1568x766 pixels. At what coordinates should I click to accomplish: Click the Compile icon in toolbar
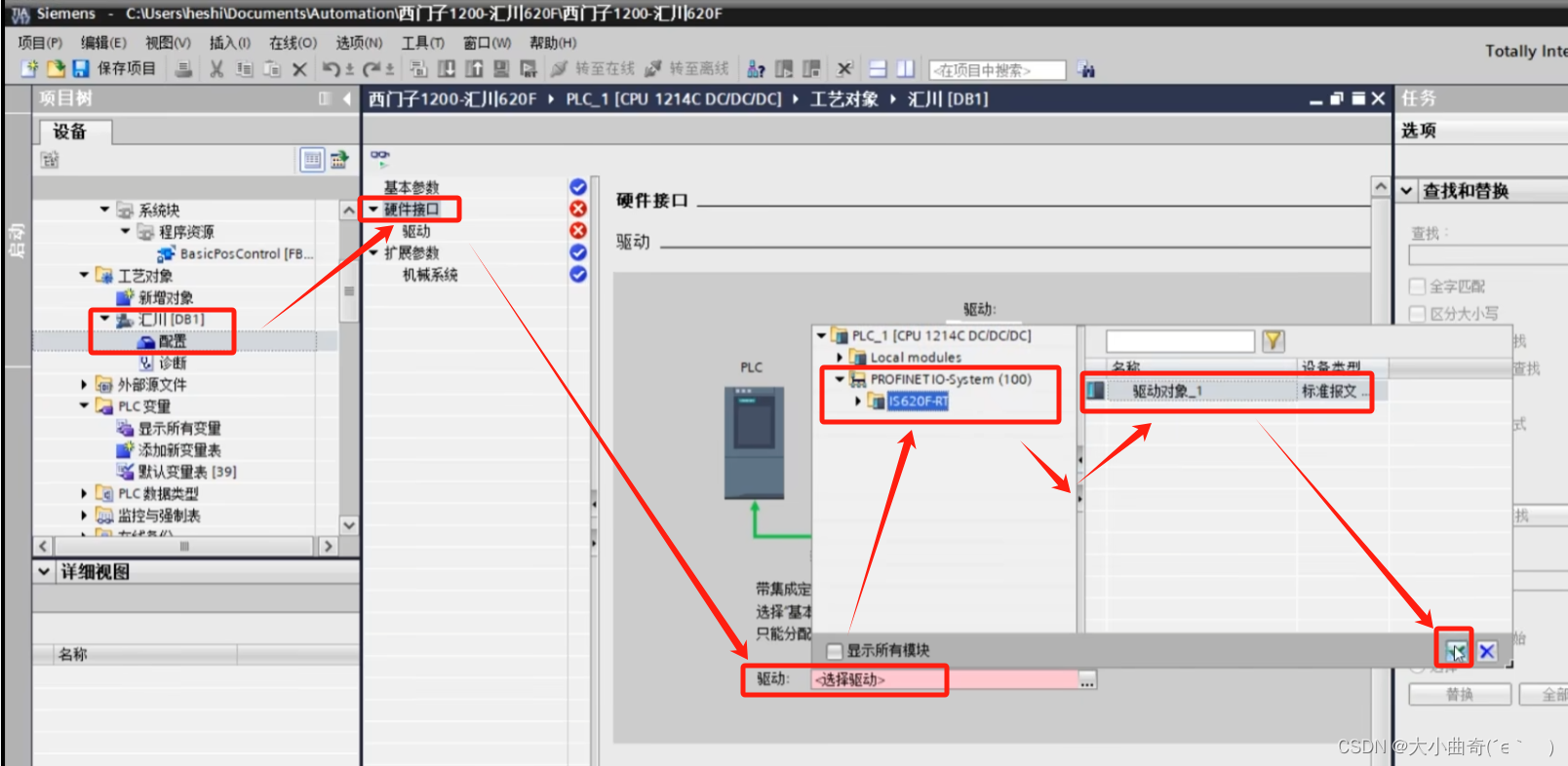pos(418,69)
